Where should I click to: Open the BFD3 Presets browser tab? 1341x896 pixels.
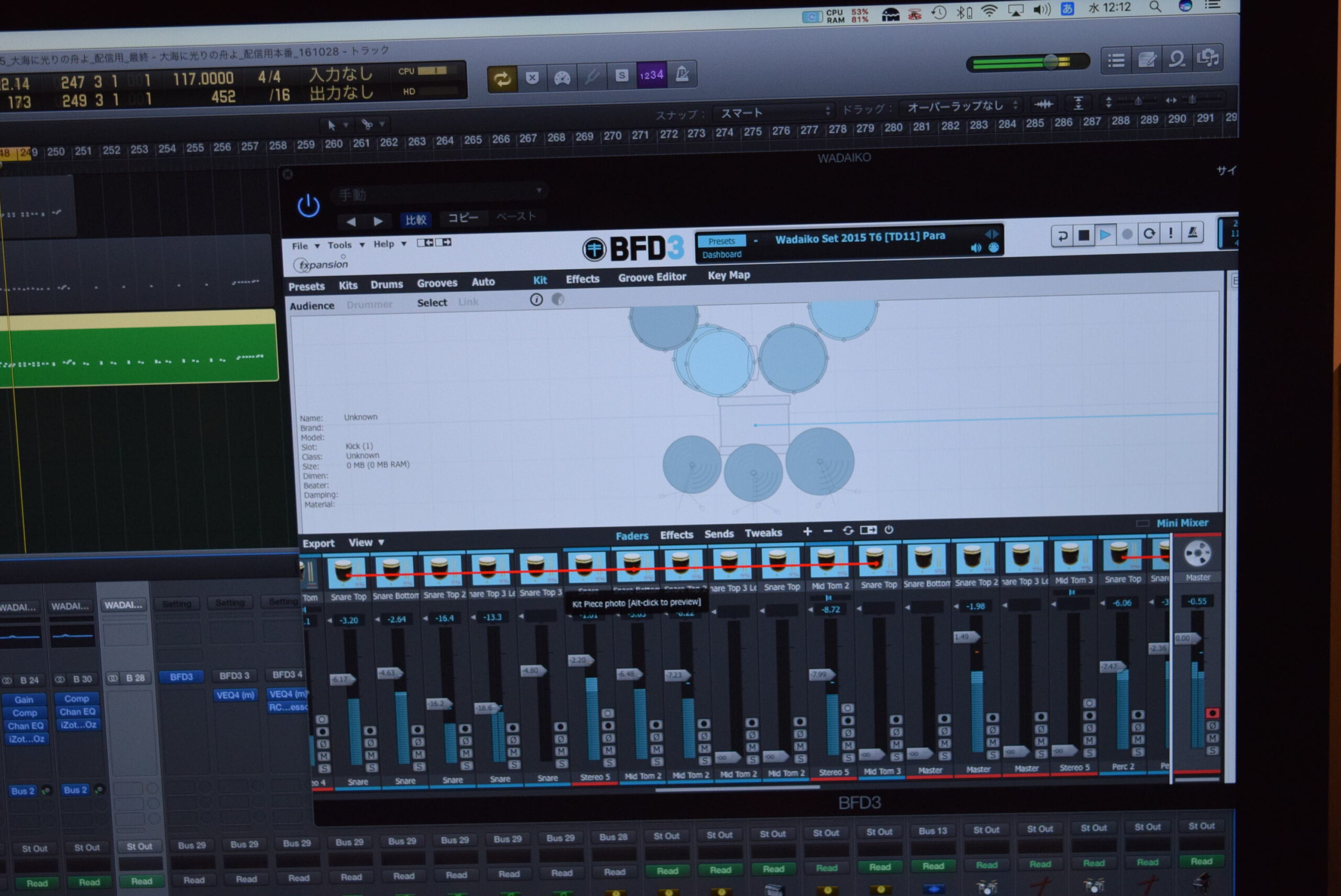click(x=306, y=286)
